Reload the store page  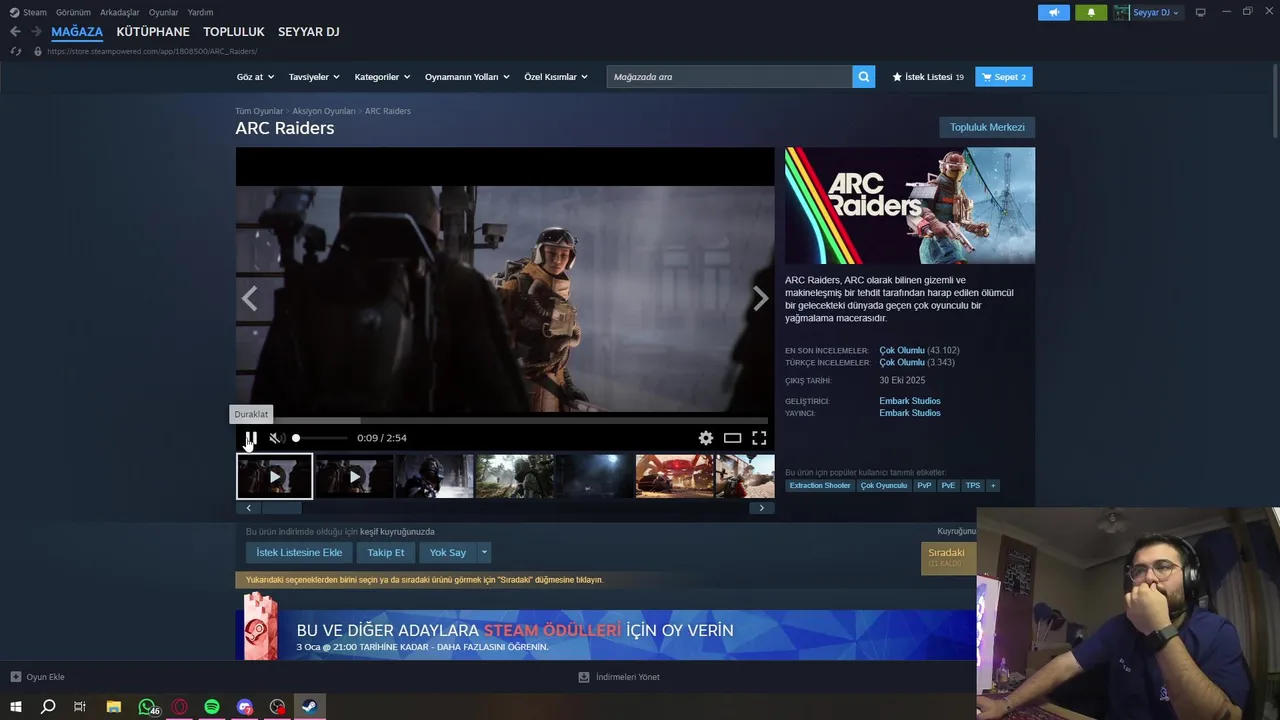coord(15,51)
